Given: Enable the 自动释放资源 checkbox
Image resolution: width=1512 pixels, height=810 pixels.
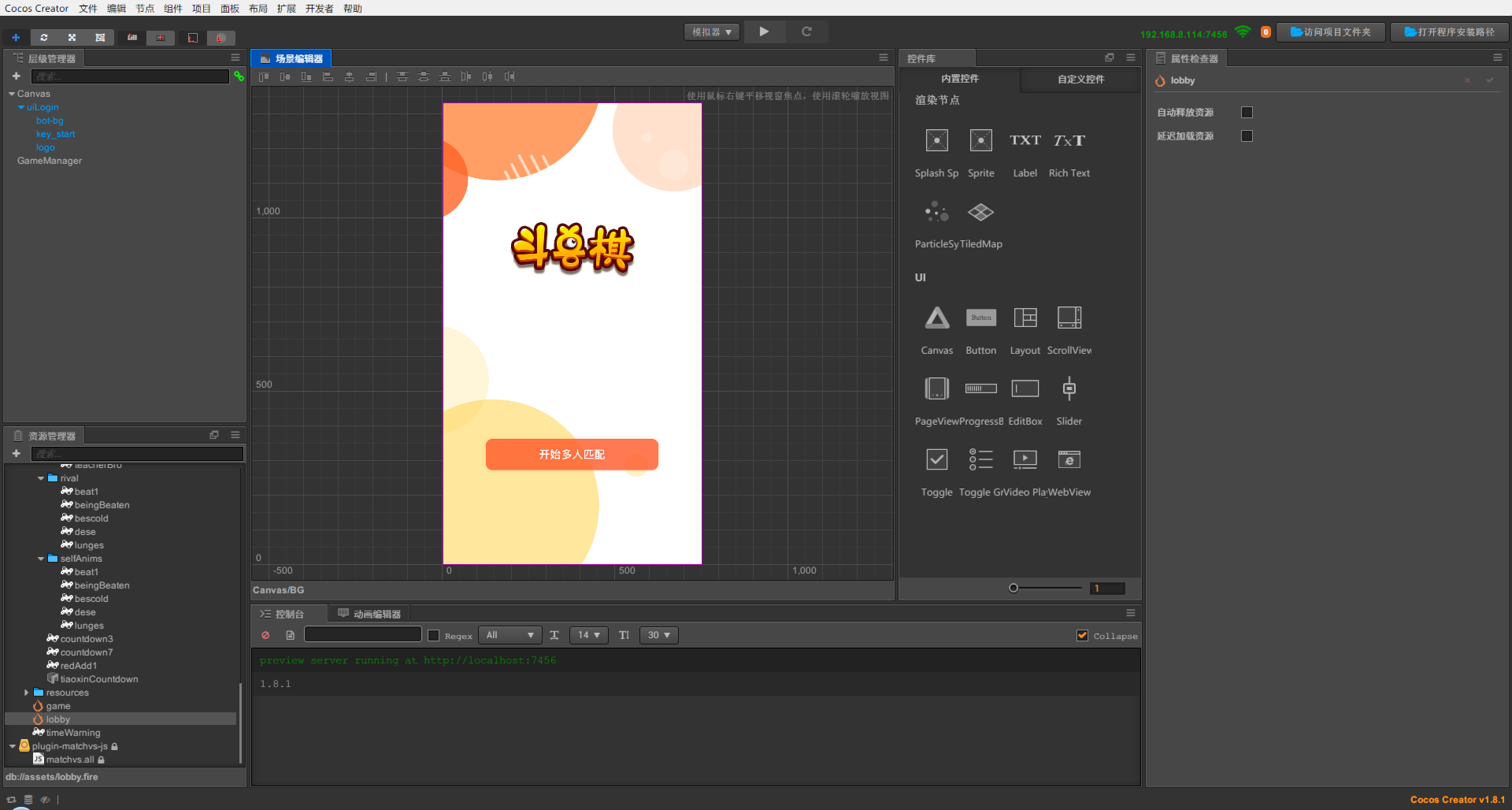Looking at the screenshot, I should [1247, 113].
